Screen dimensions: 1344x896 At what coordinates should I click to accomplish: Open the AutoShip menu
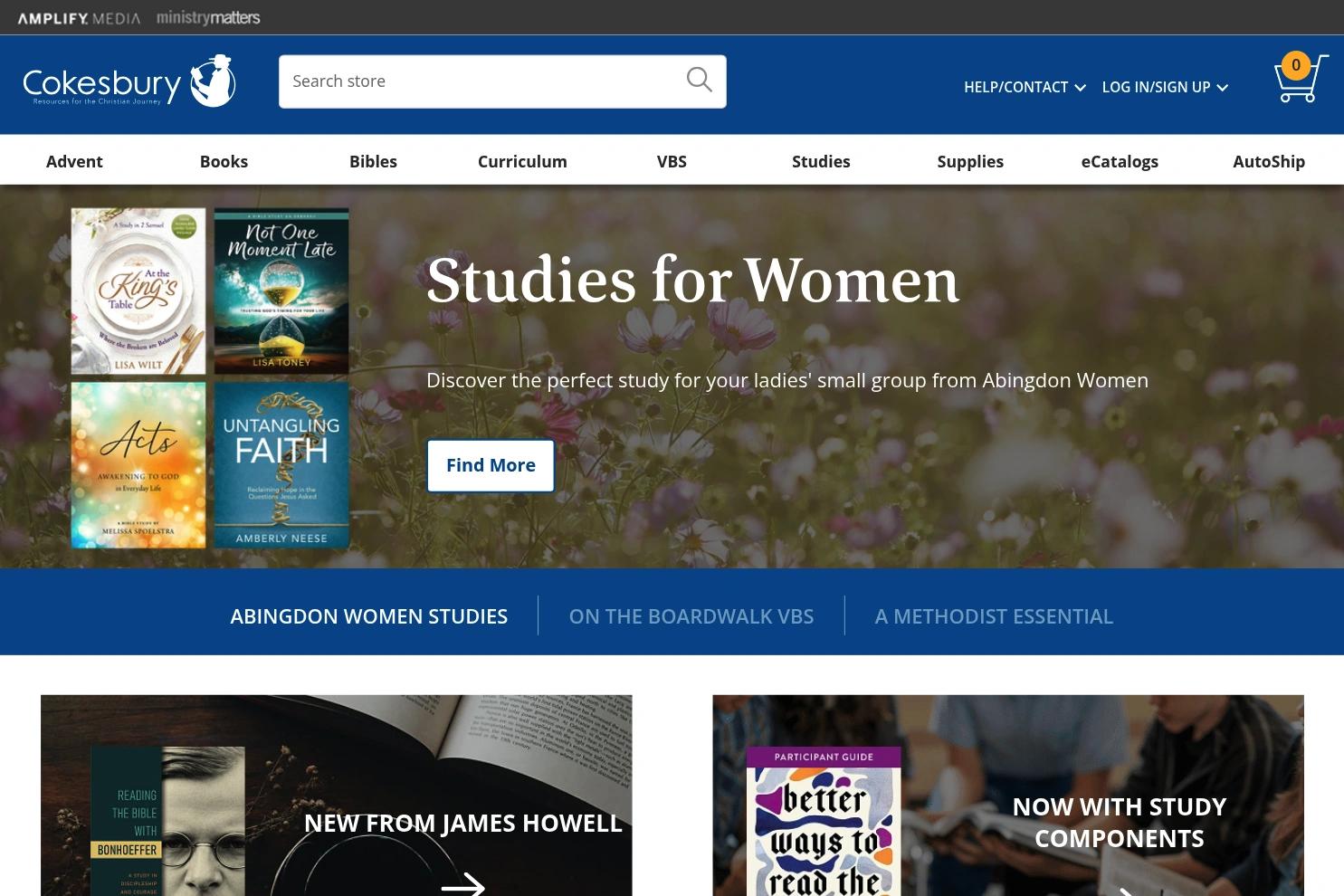(1269, 161)
